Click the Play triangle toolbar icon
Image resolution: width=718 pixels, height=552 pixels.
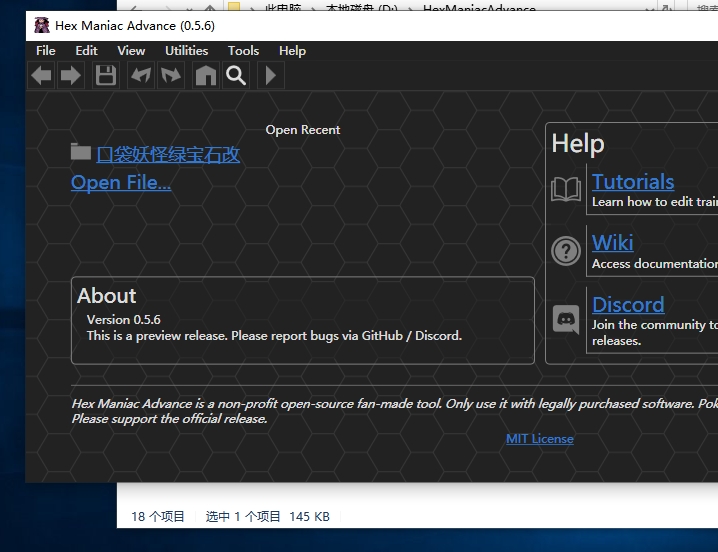[271, 76]
